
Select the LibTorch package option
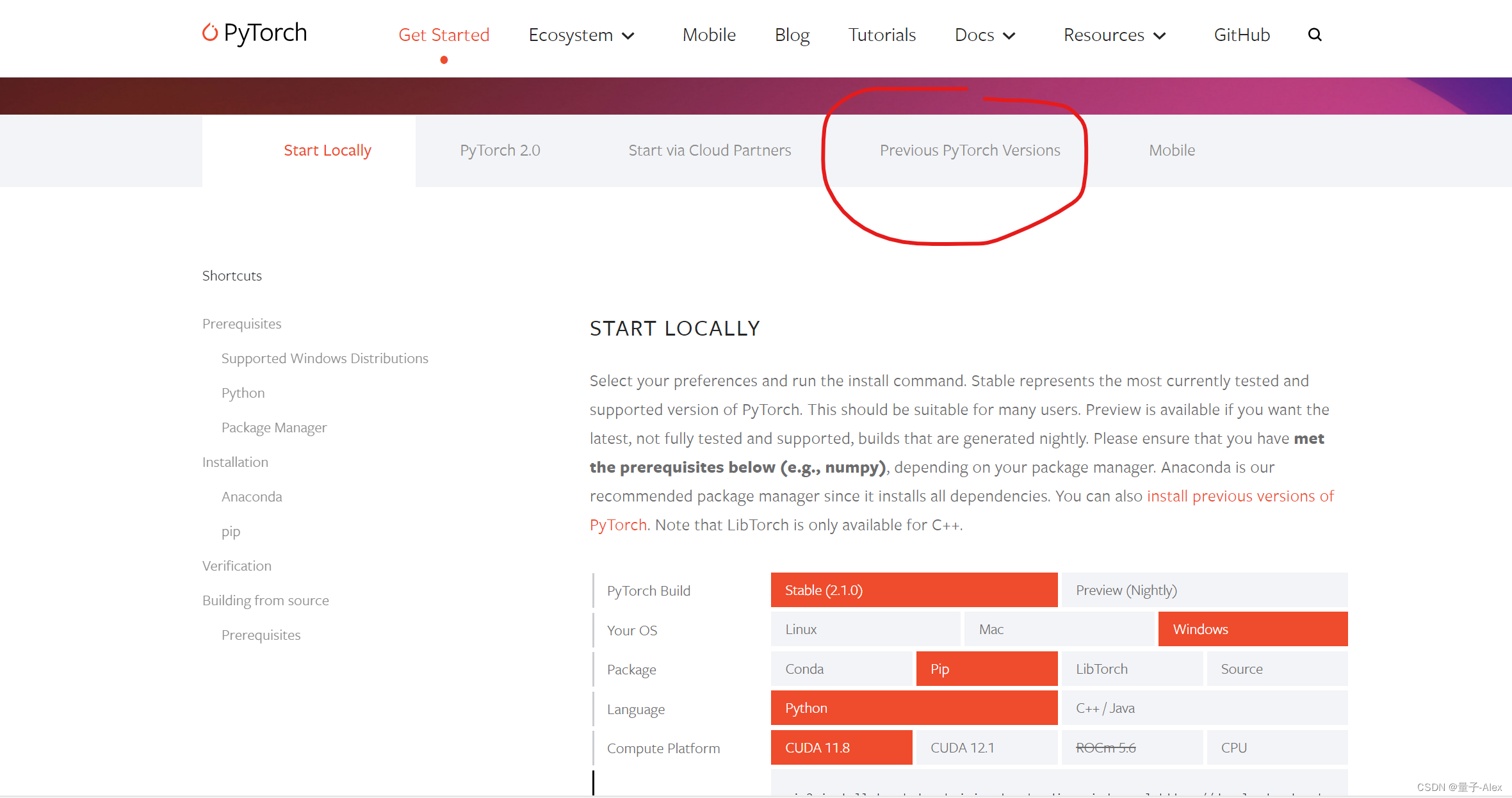point(1132,669)
